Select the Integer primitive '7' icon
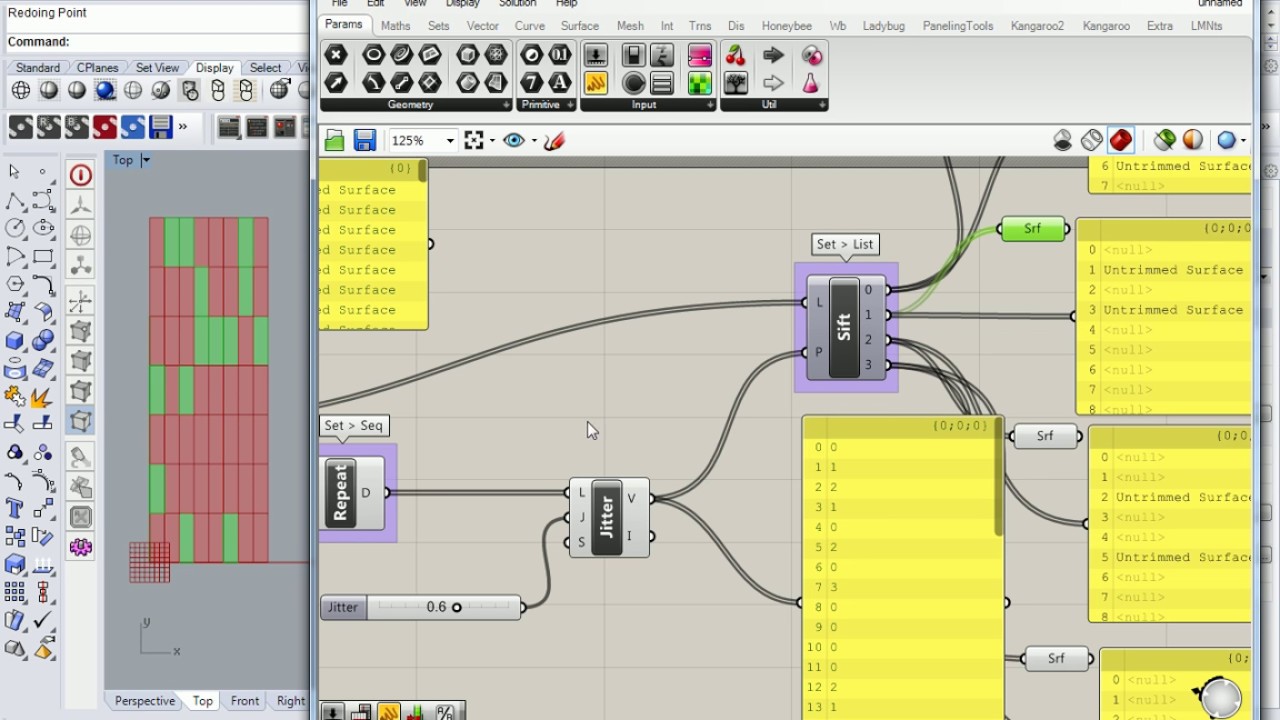1280x720 pixels. 532,83
